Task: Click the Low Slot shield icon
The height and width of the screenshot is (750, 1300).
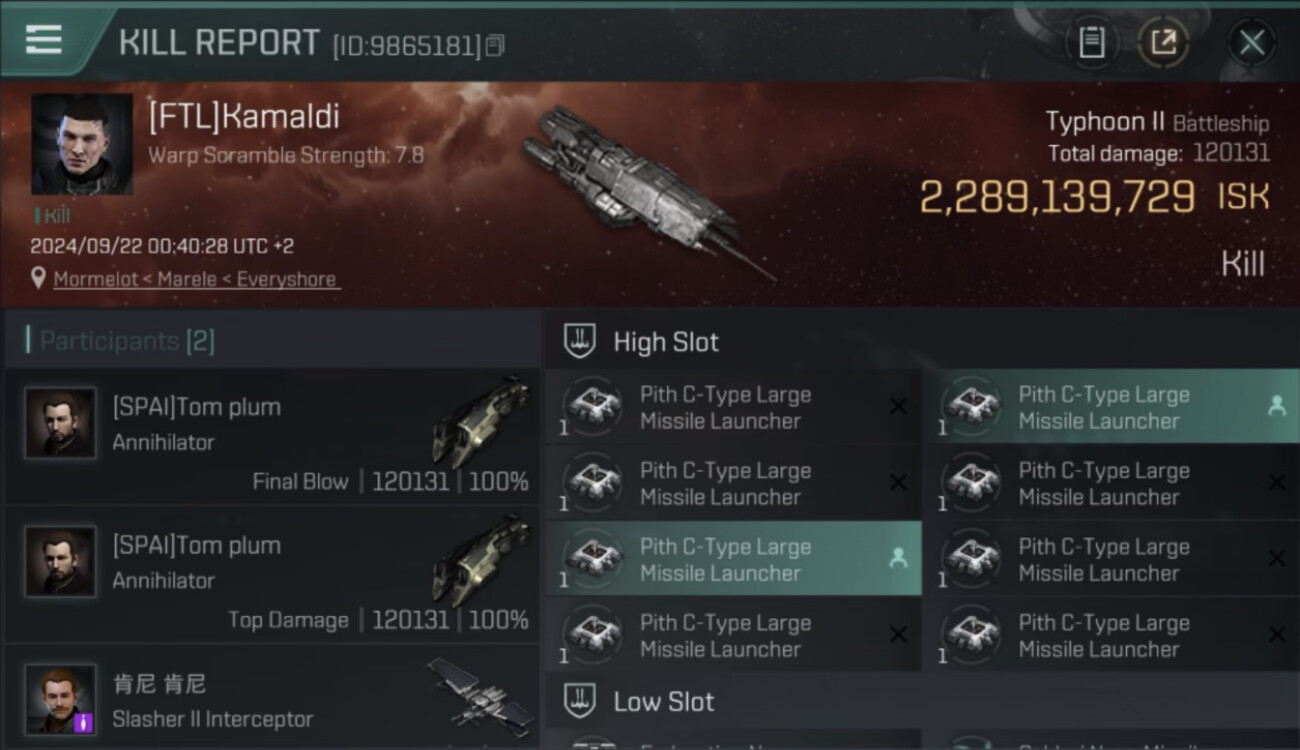Action: 580,701
